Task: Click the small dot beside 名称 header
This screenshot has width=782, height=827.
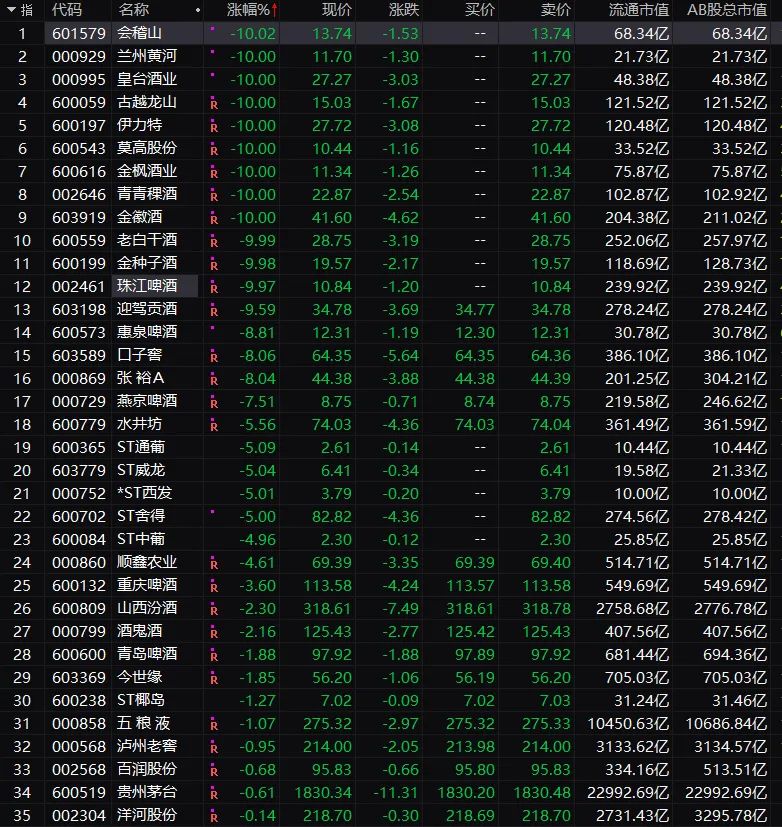Action: [x=198, y=10]
